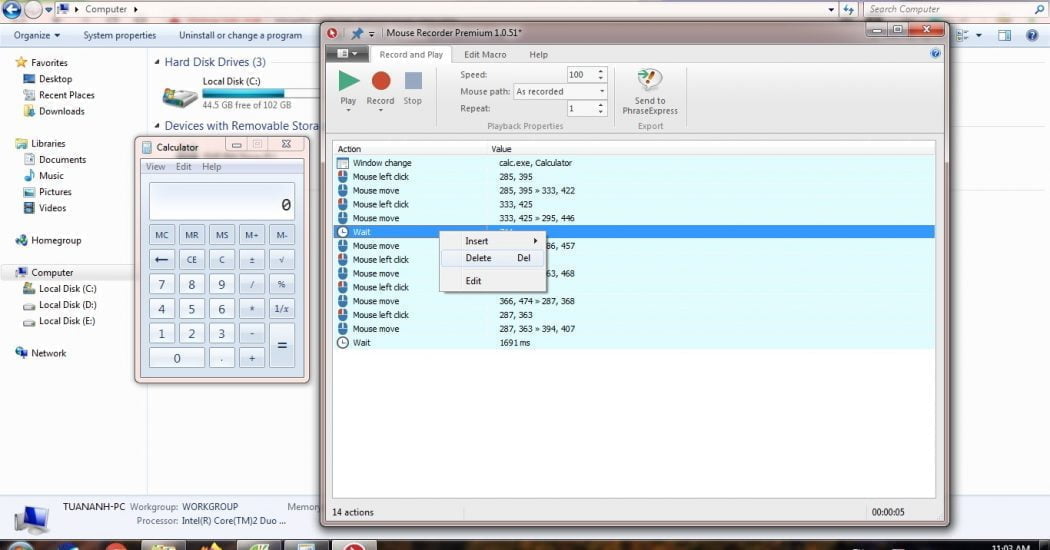Select the Window change action row
1050x550 pixels.
point(633,163)
